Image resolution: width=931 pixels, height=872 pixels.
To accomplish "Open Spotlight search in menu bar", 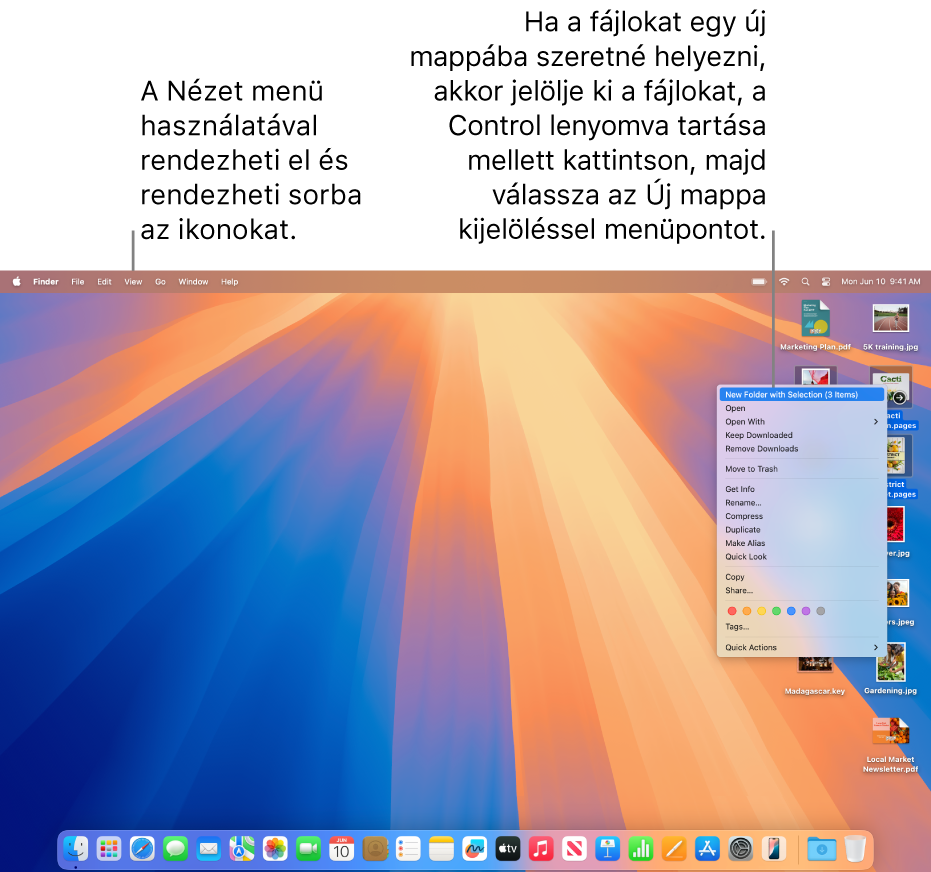I will (x=805, y=282).
